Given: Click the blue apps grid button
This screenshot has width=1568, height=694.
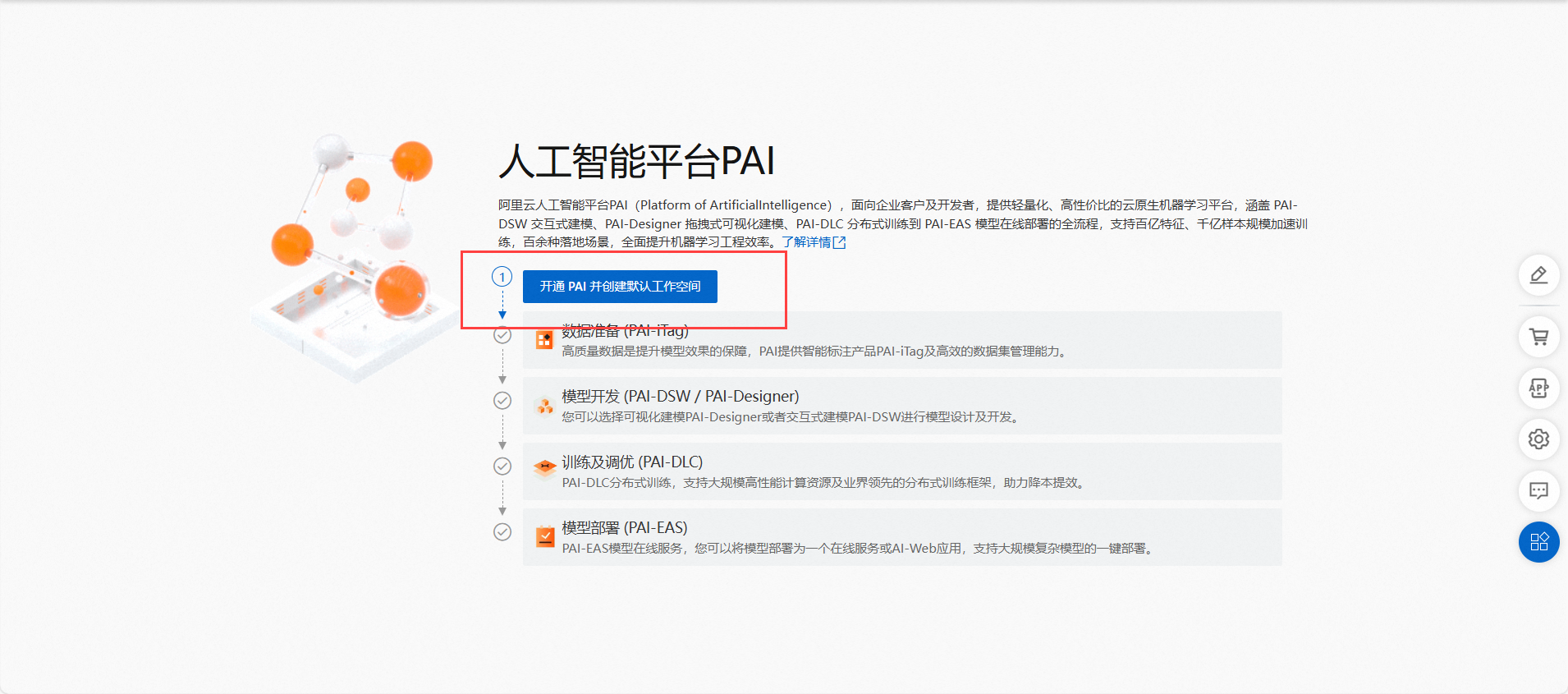Looking at the screenshot, I should (1538, 542).
